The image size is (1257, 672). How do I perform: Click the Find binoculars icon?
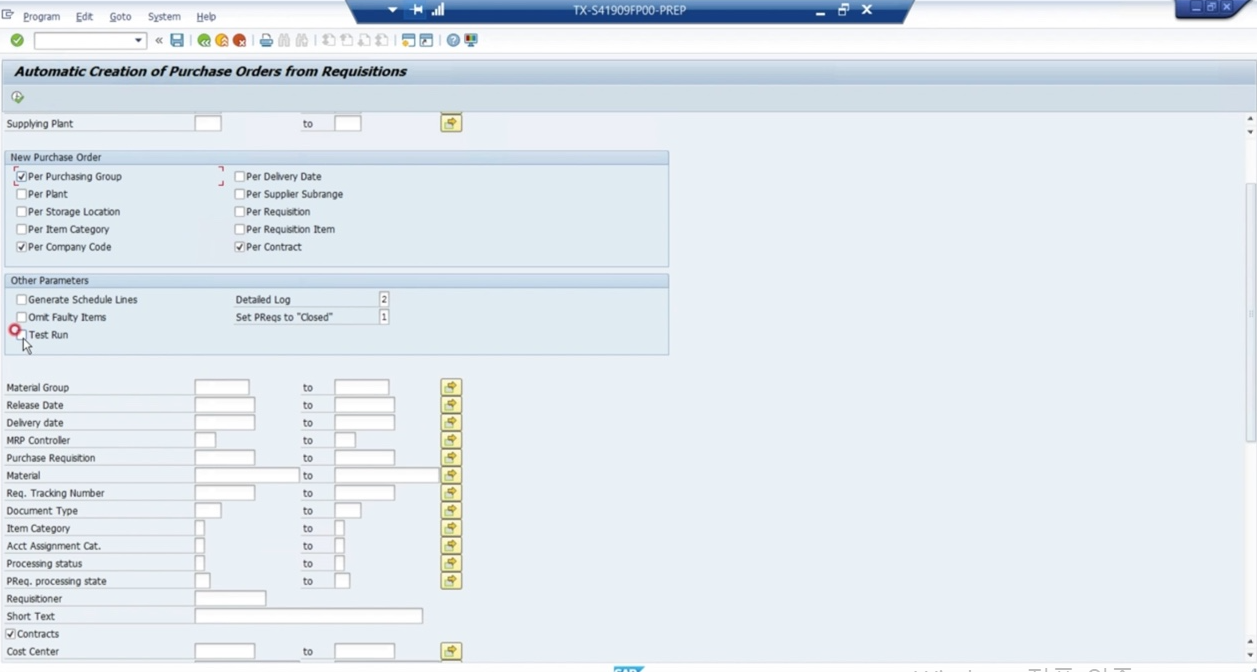[284, 40]
